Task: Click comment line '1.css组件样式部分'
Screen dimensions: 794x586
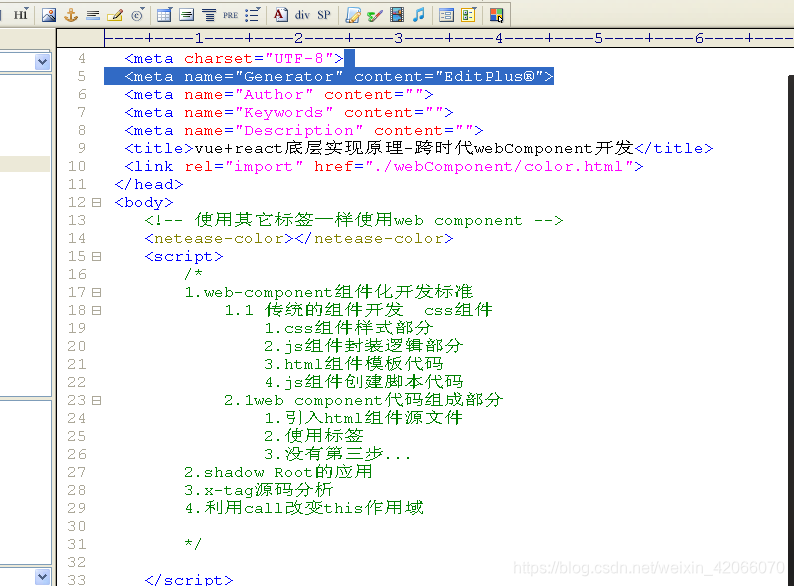Action: (348, 328)
